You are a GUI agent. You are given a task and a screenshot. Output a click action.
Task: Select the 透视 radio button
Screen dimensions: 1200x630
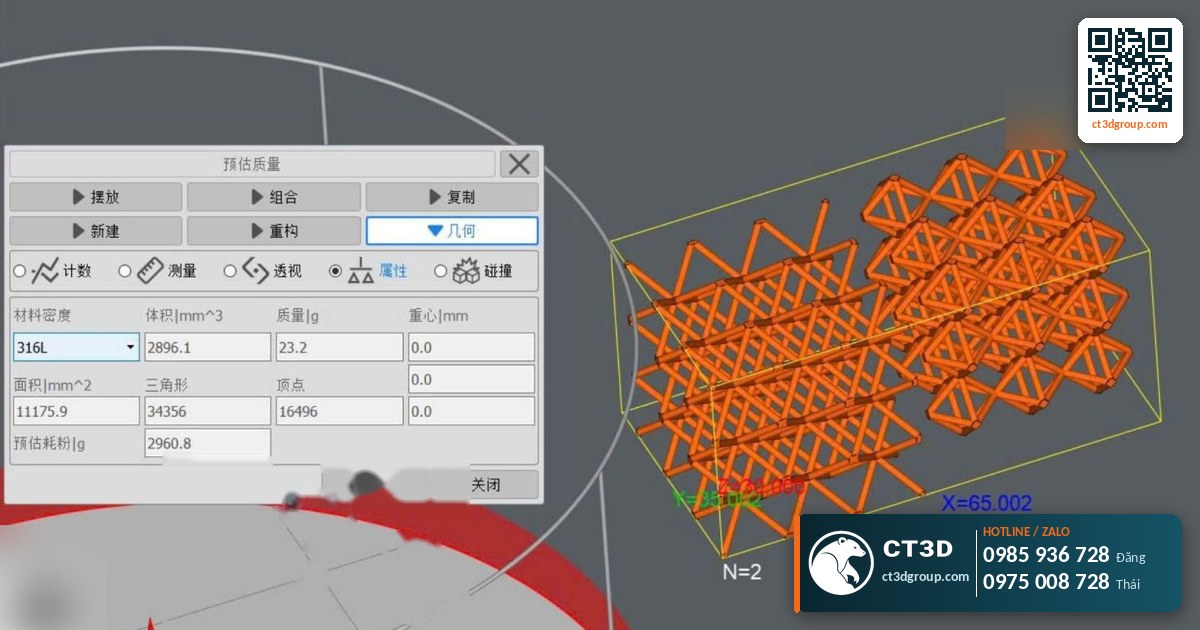[x=230, y=271]
